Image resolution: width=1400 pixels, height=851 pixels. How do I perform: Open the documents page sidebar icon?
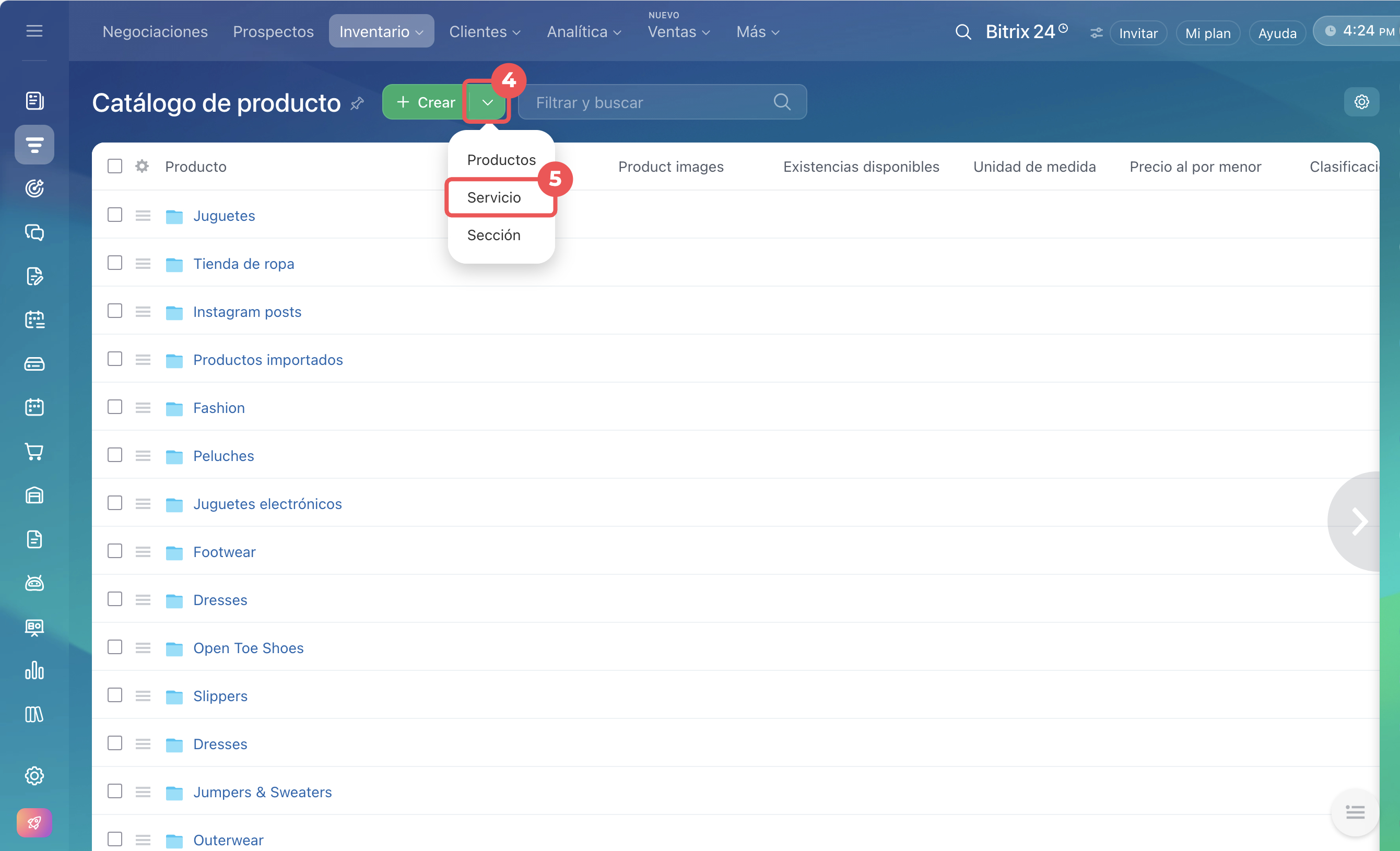click(x=34, y=539)
